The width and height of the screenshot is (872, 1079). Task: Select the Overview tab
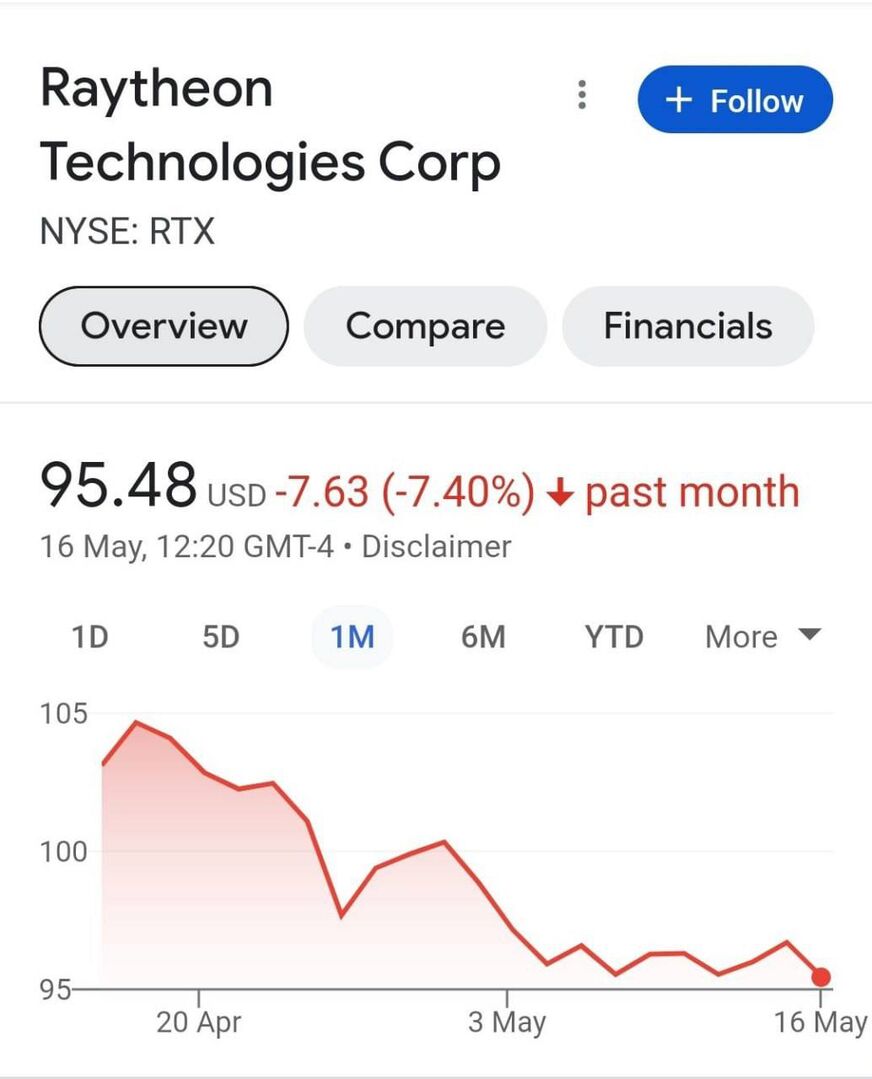[x=164, y=326]
